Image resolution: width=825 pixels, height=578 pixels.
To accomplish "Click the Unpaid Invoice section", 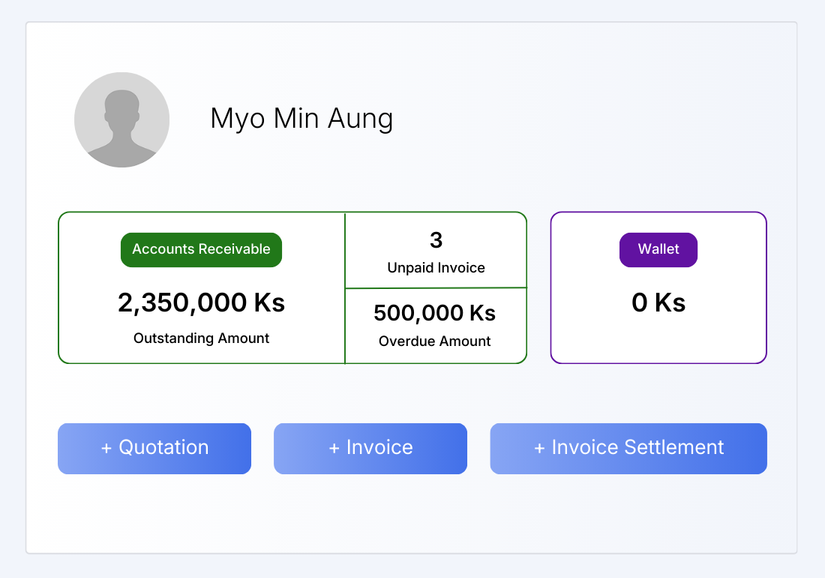I will tap(435, 249).
